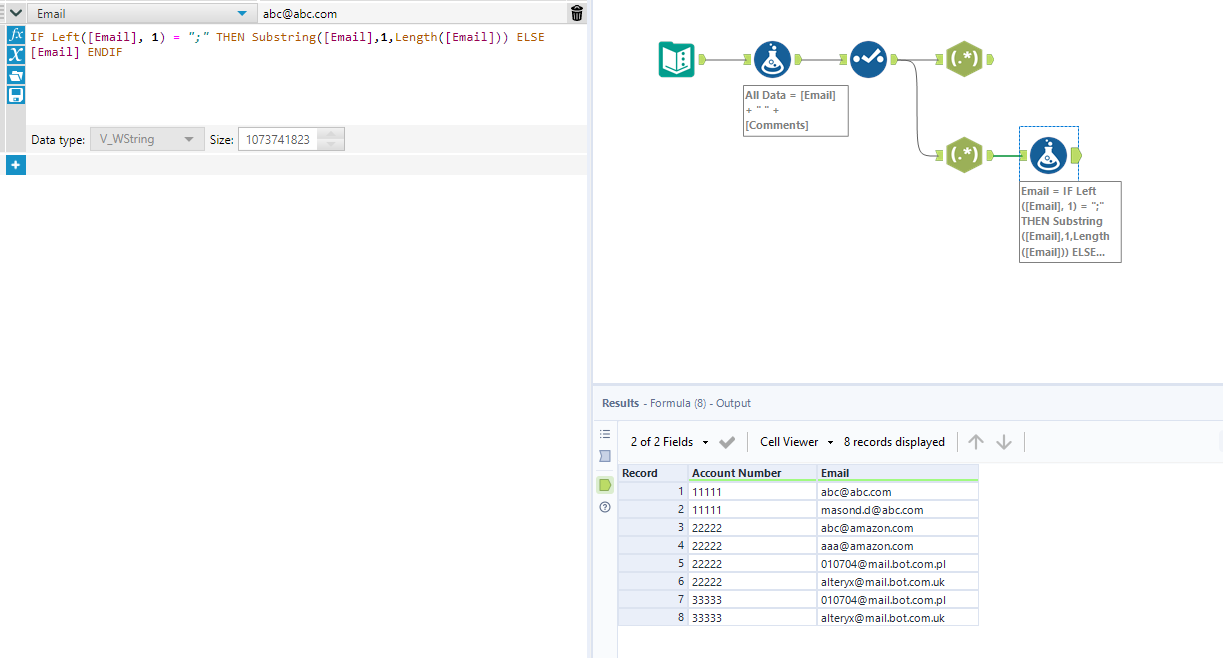Select the upper Formula tool on canvas
1223x658 pixels.
[x=772, y=59]
